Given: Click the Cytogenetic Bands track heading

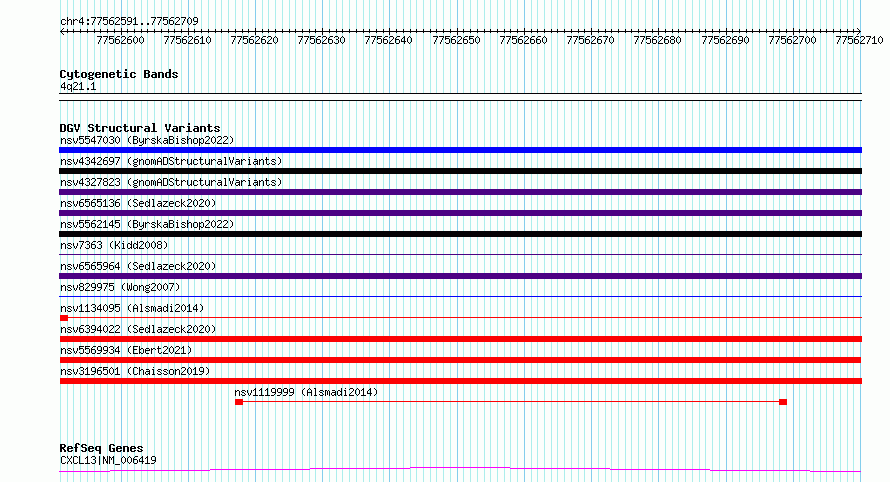Looking at the screenshot, I should [119, 74].
